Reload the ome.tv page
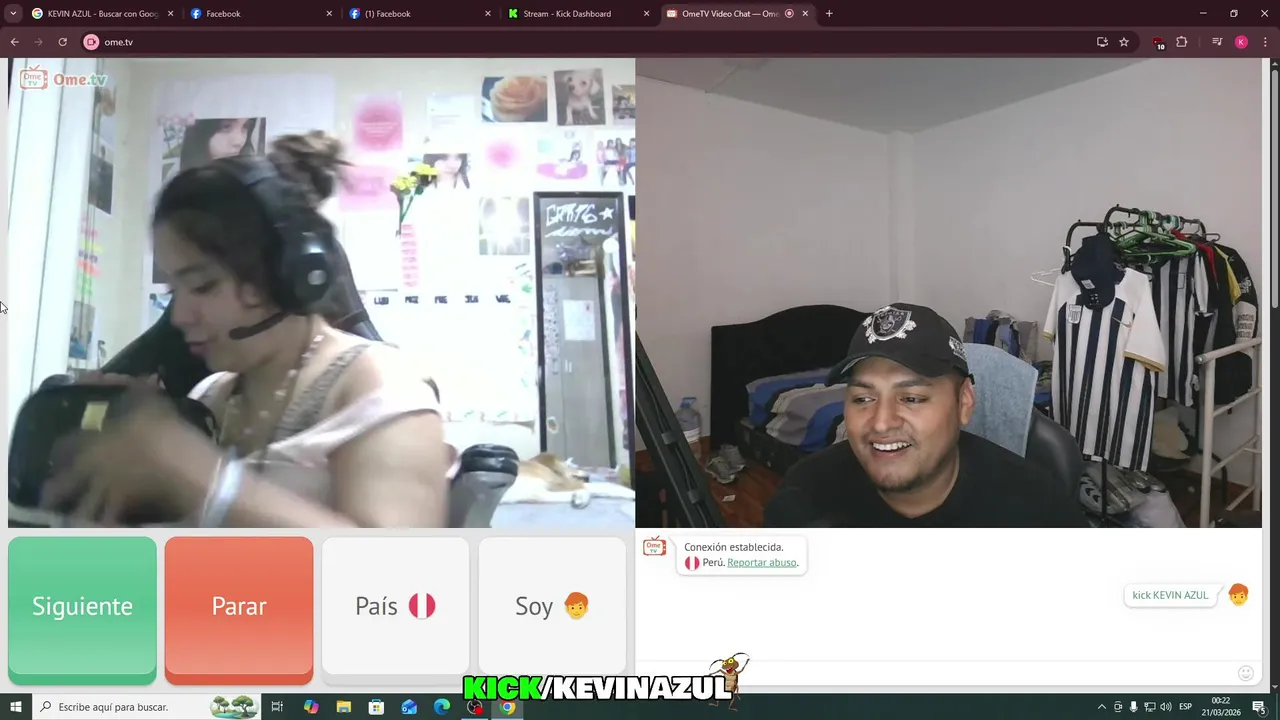Viewport: 1280px width, 720px height. point(62,42)
